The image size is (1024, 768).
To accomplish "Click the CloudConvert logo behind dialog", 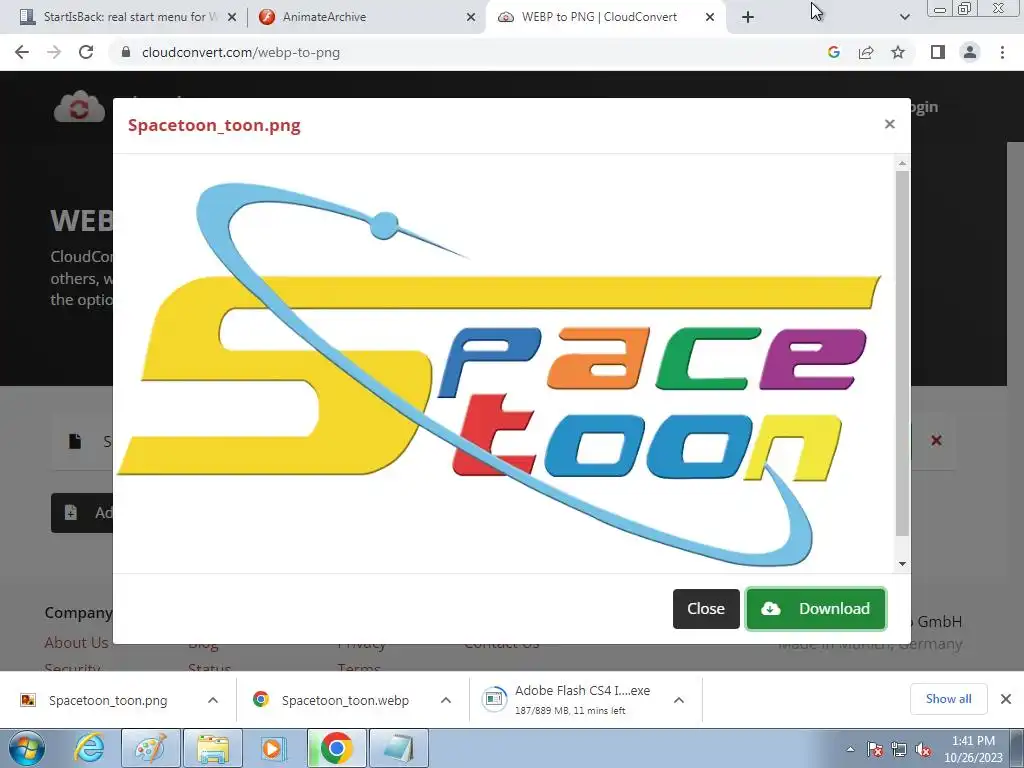I will [x=79, y=107].
